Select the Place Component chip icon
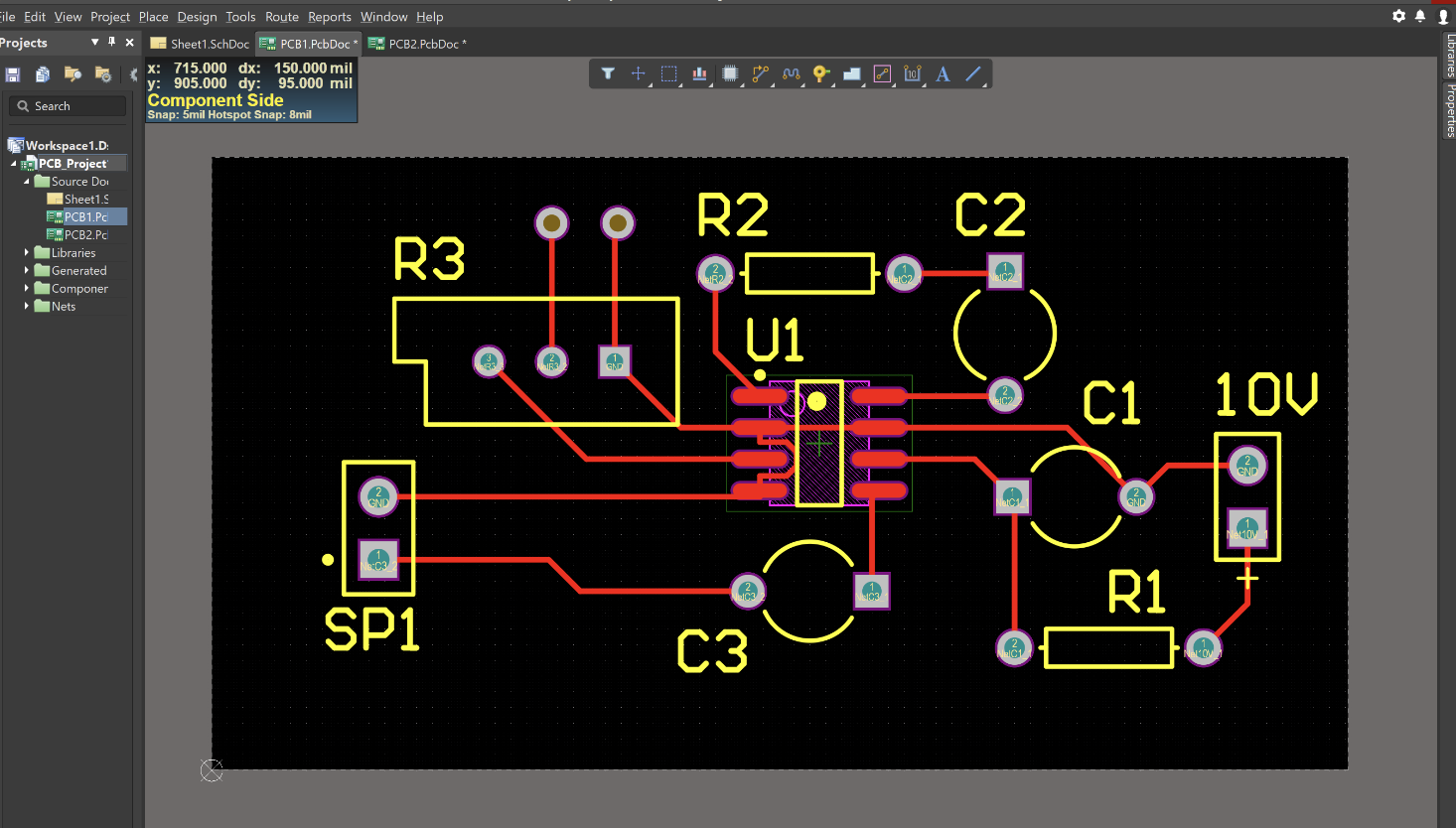 730,73
